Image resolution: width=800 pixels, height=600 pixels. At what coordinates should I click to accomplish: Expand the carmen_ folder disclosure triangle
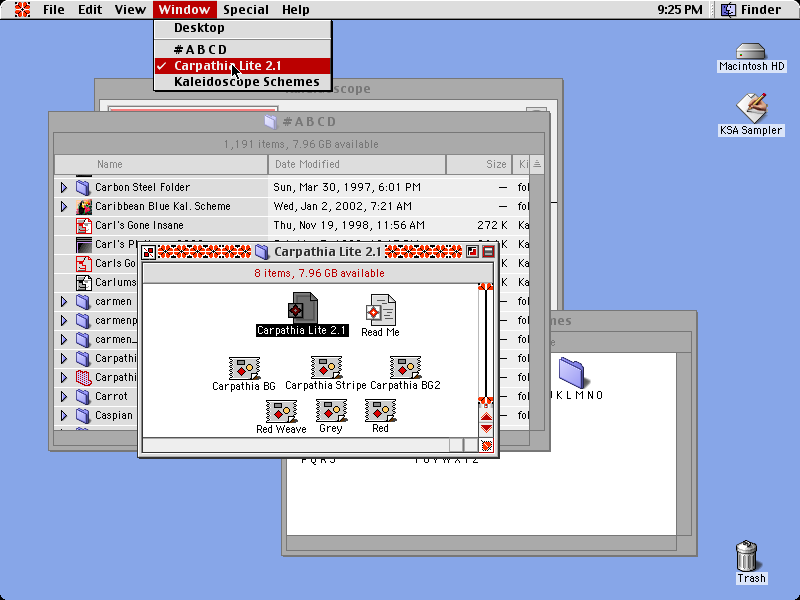pyautogui.click(x=64, y=339)
